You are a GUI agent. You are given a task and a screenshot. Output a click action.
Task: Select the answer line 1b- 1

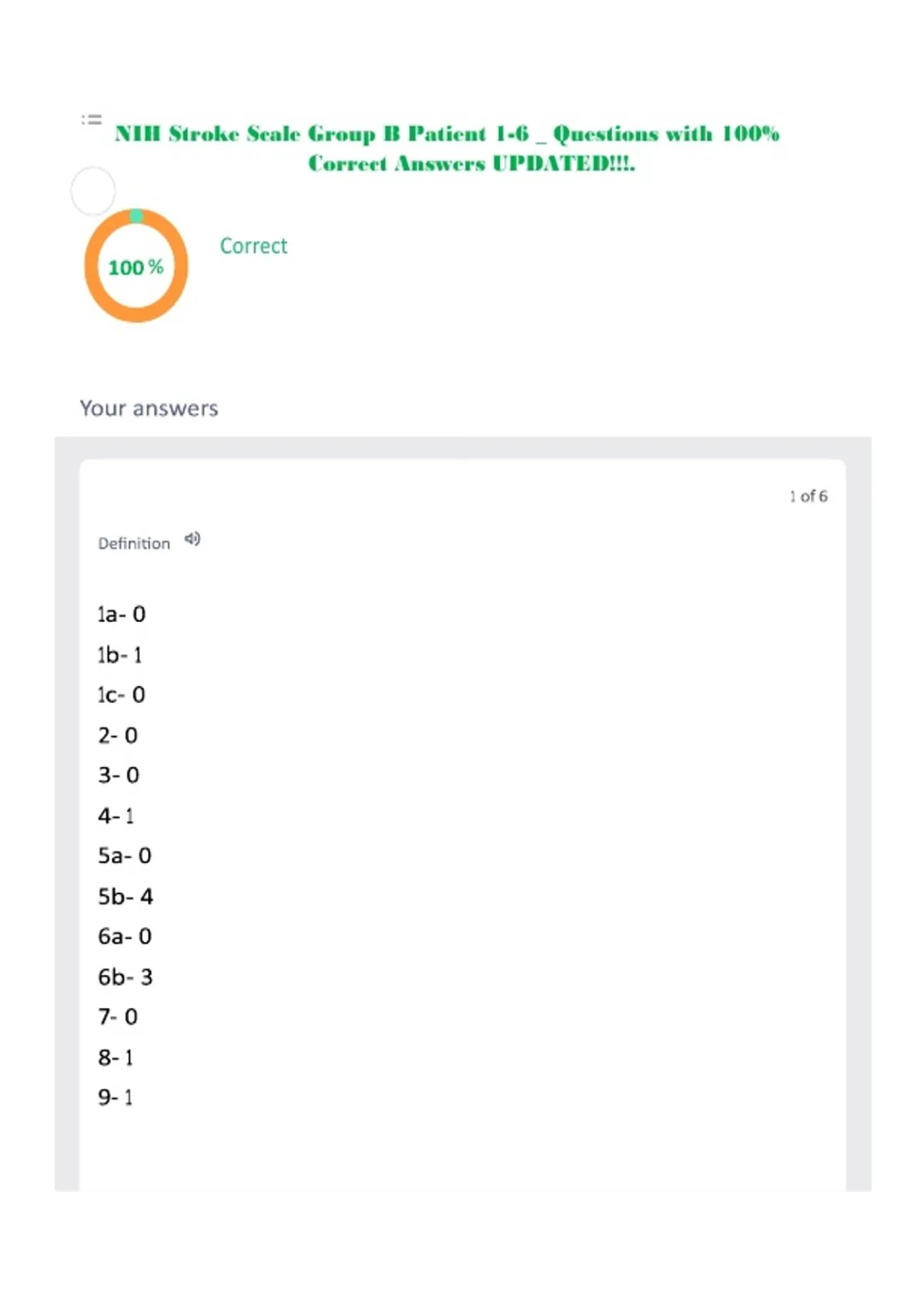[x=120, y=655]
